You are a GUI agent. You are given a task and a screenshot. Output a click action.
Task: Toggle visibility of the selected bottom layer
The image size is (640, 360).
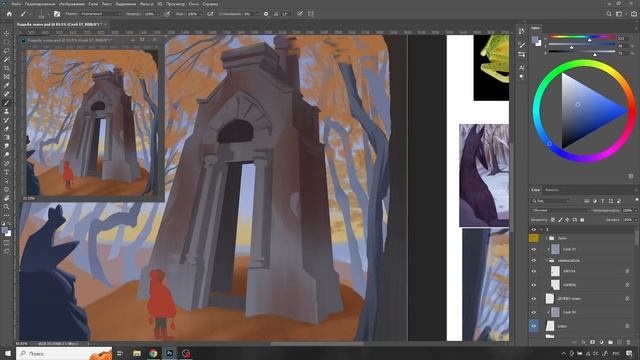pyautogui.click(x=533, y=326)
